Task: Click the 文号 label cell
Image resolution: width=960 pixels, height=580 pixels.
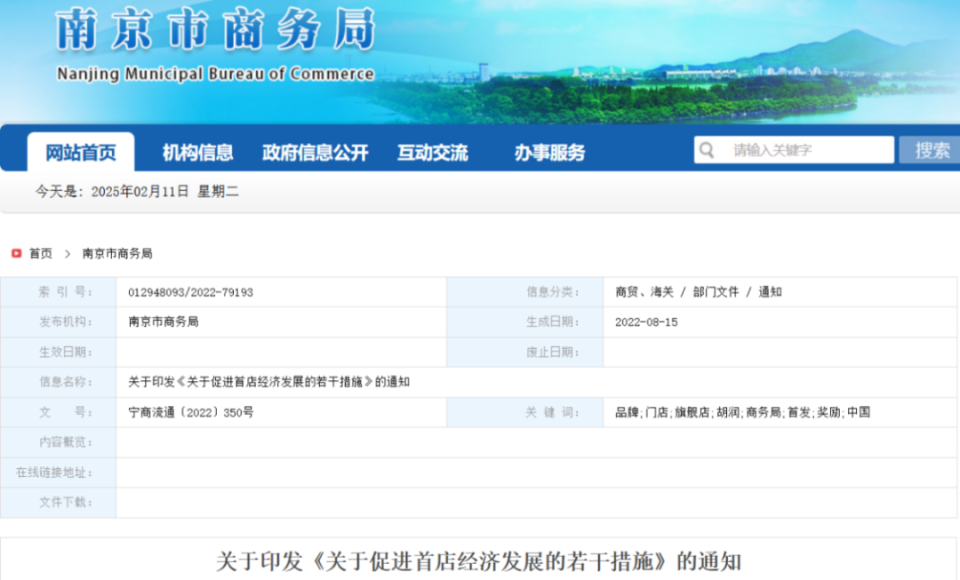Action: (59, 412)
